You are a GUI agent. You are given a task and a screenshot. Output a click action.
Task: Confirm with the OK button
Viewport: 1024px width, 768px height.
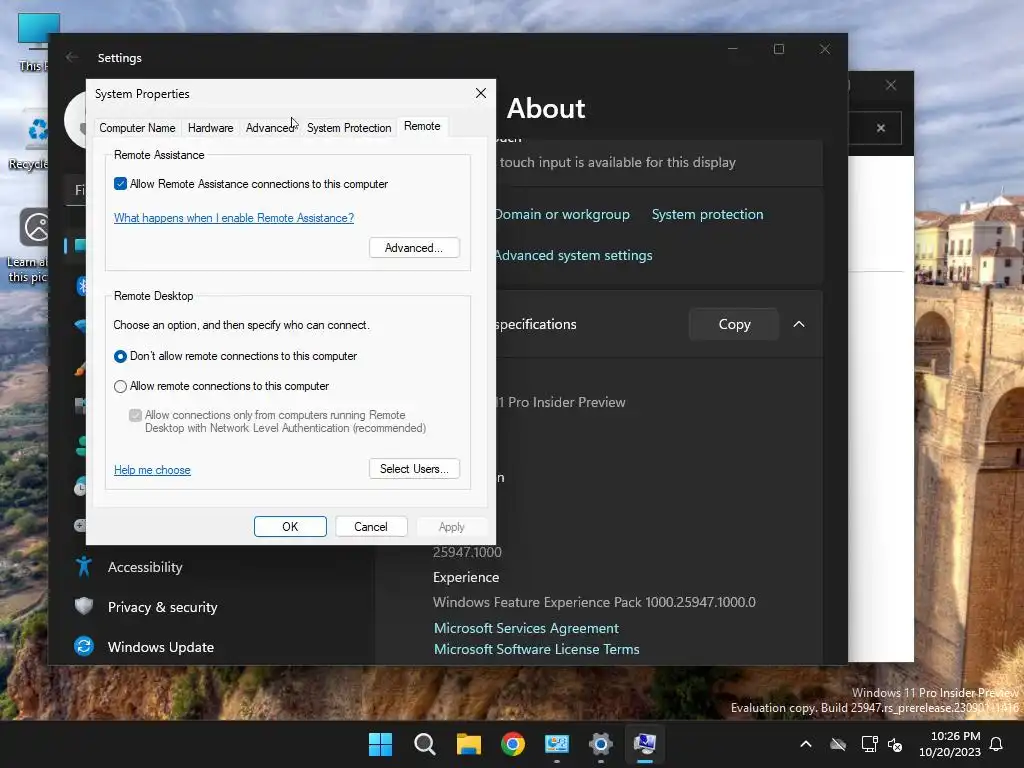coord(290,526)
